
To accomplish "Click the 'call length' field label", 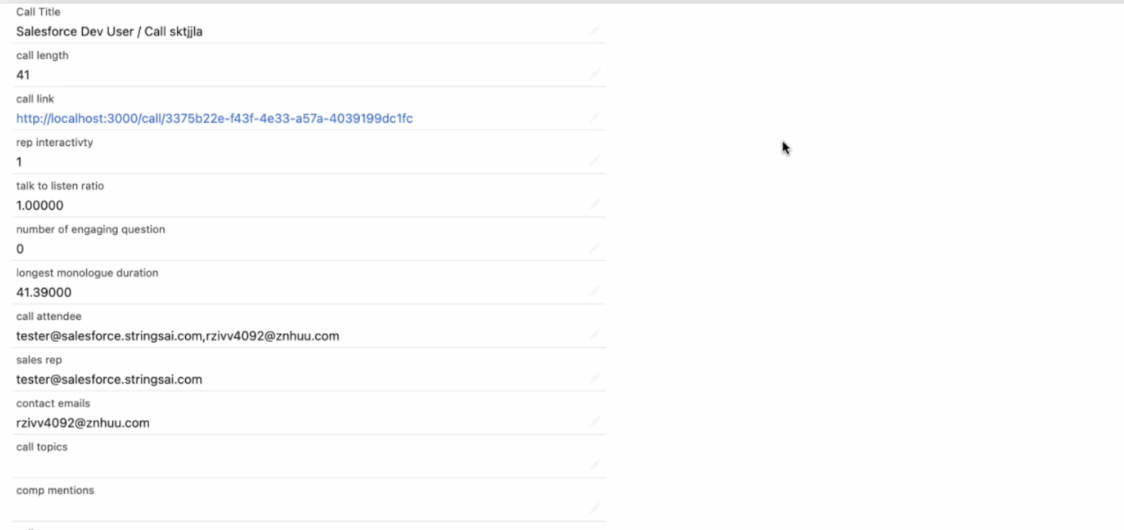I will 42,55.
